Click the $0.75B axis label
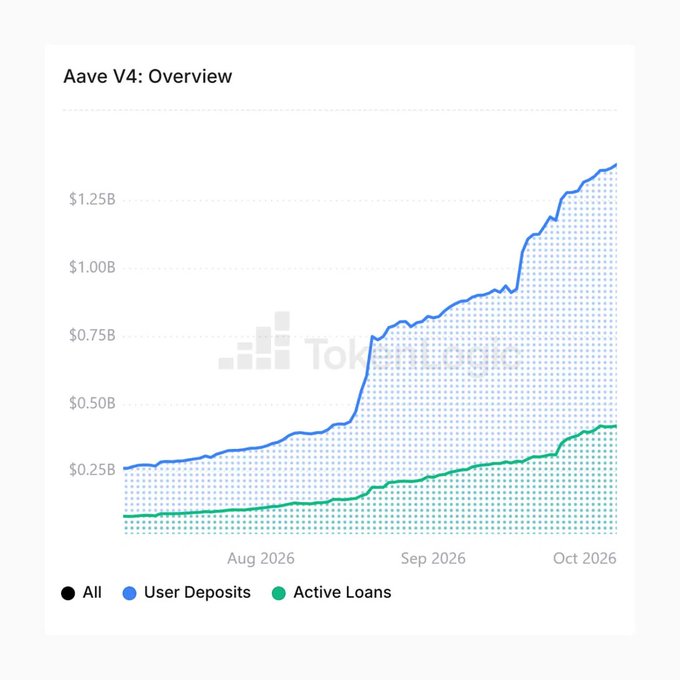This screenshot has width=680, height=680. [92, 335]
